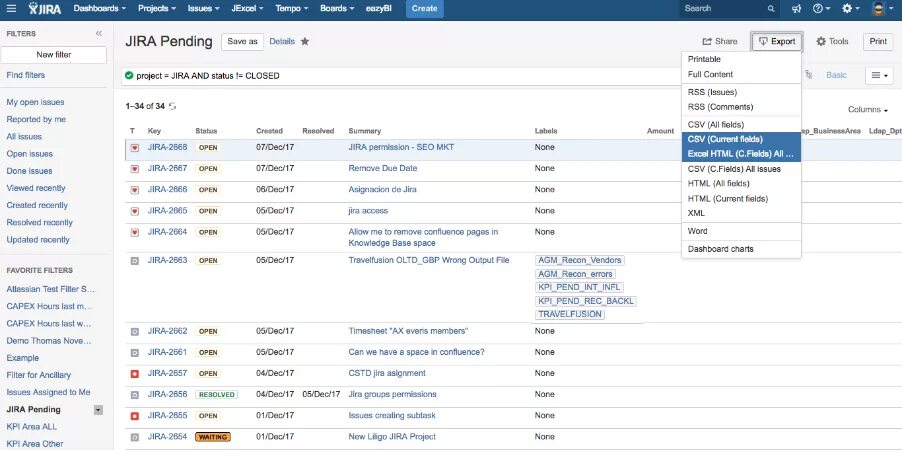Click the JQL query input field
This screenshot has width=902, height=450.
click(x=403, y=76)
